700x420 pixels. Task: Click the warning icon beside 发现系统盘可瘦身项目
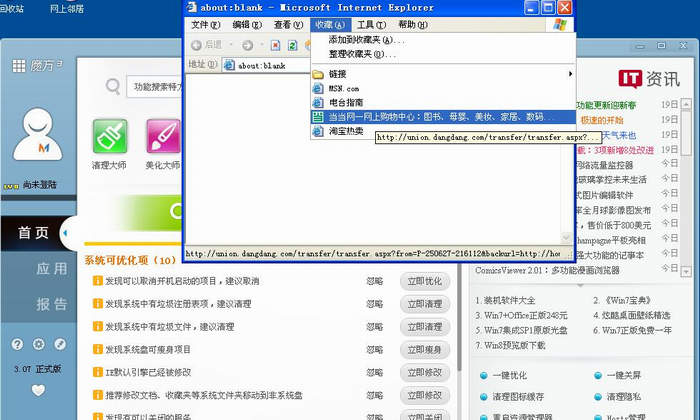click(x=97, y=349)
